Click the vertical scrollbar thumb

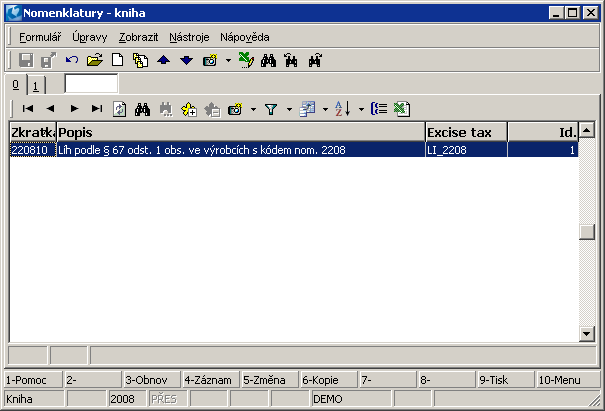pos(586,232)
